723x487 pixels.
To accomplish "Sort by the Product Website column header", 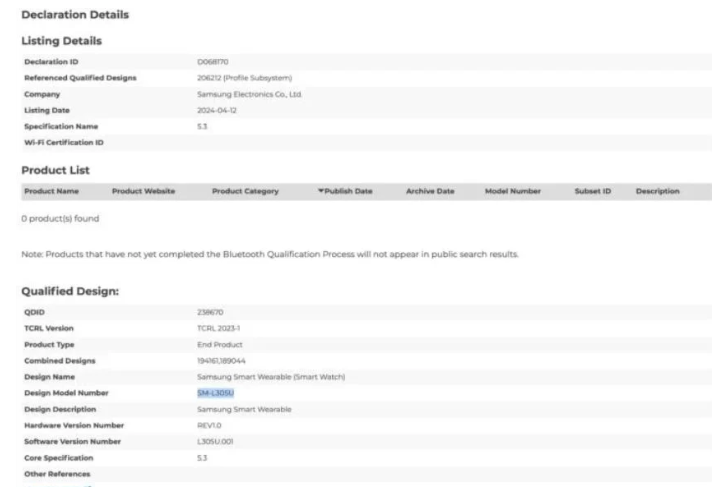I will coord(143,191).
